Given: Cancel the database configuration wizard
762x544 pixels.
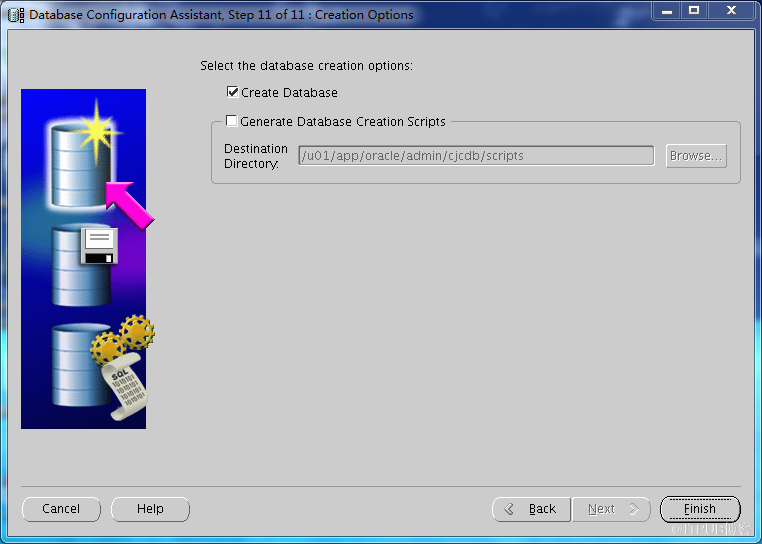Looking at the screenshot, I should tap(61, 509).
